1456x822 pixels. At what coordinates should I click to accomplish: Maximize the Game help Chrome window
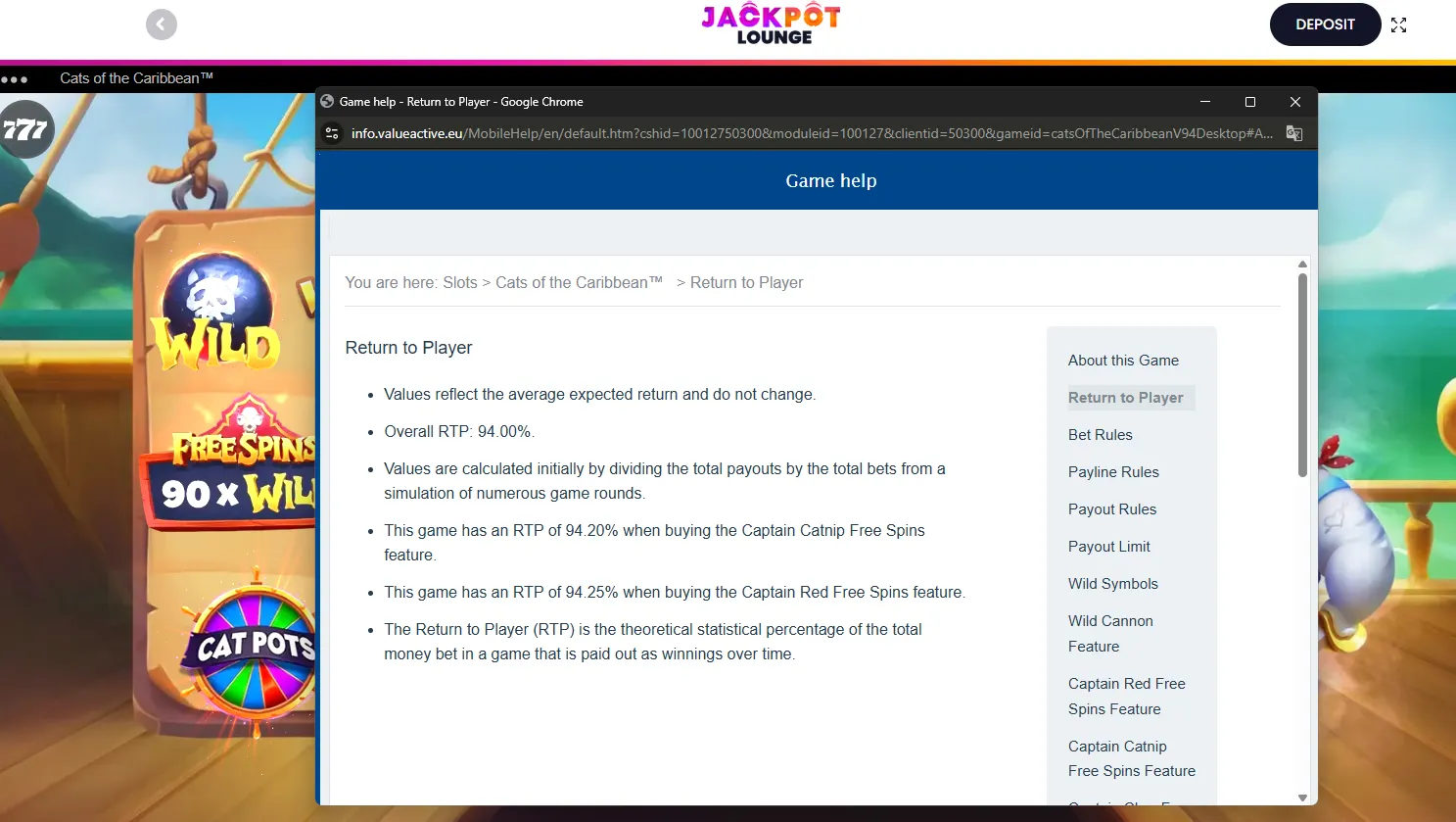pyautogui.click(x=1250, y=102)
